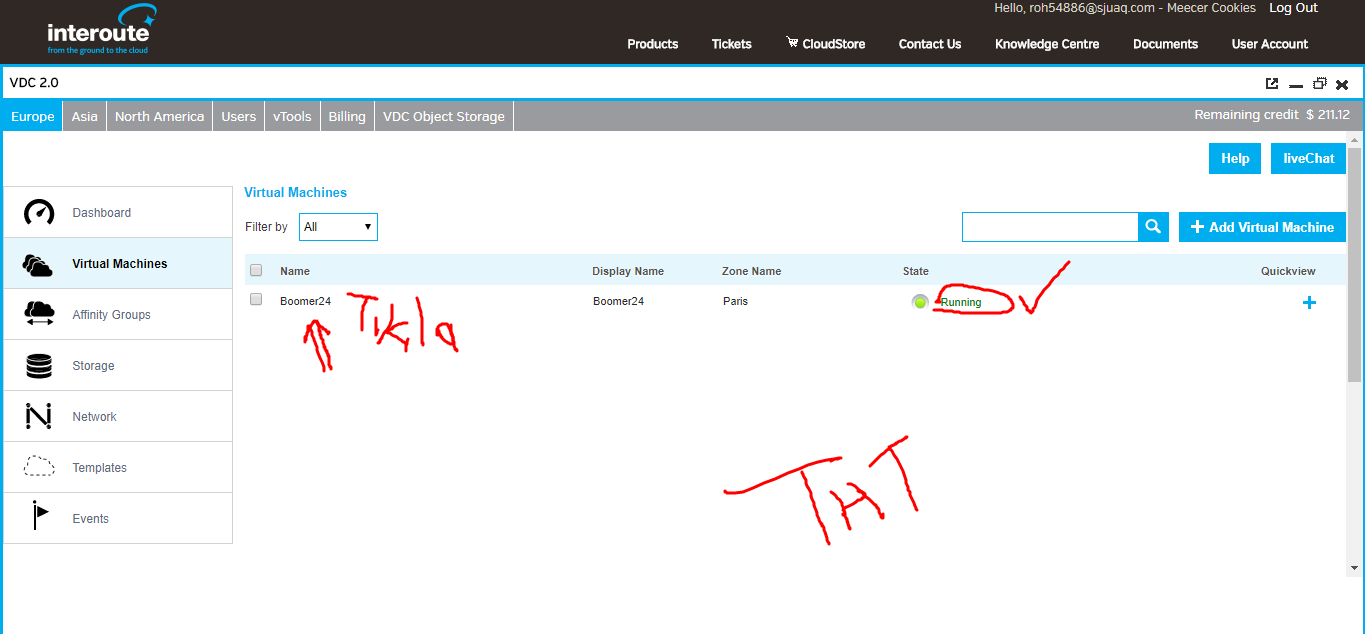Select Storage in the sidebar

point(118,365)
